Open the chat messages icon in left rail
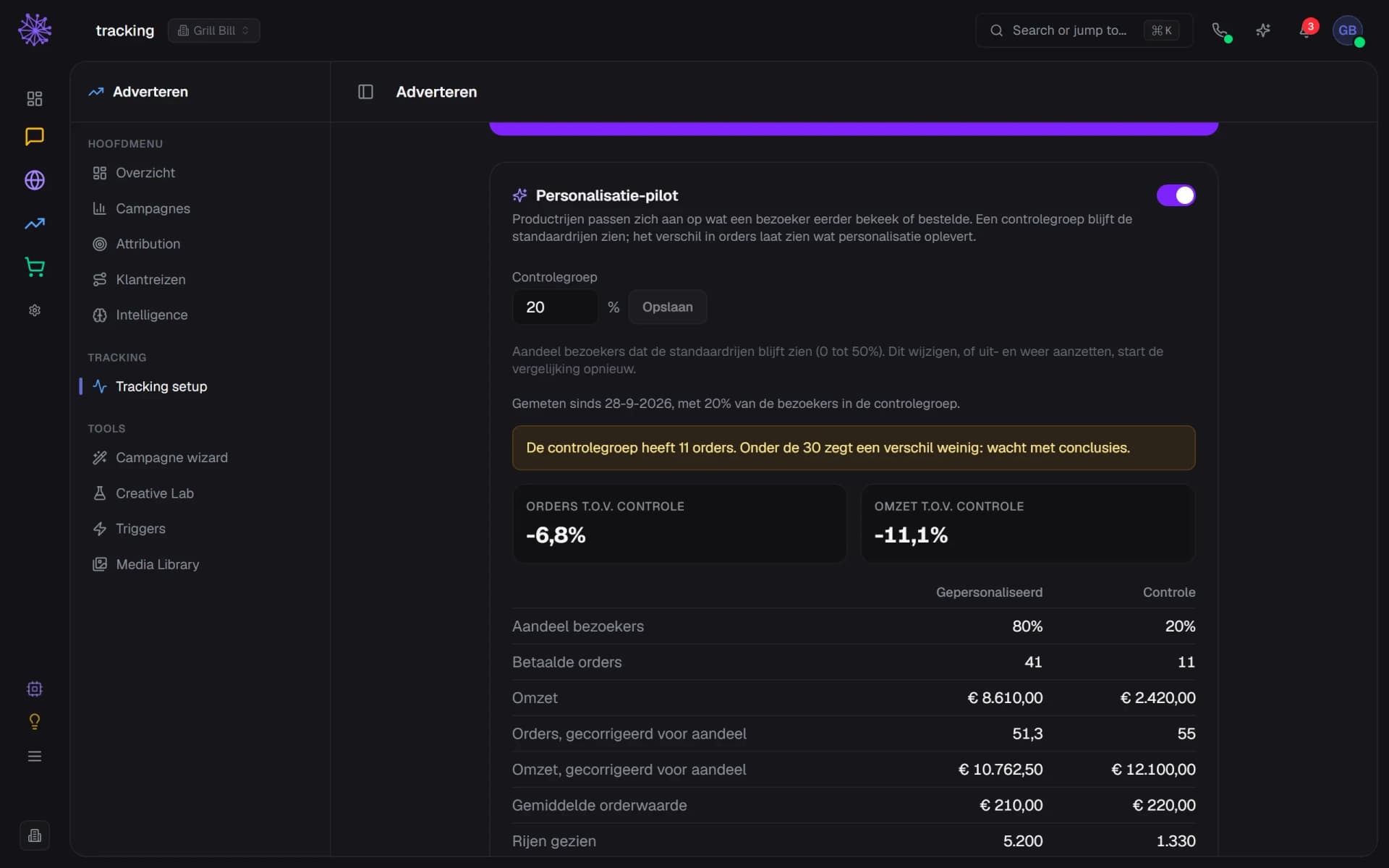This screenshot has height=868, width=1389. point(35,137)
